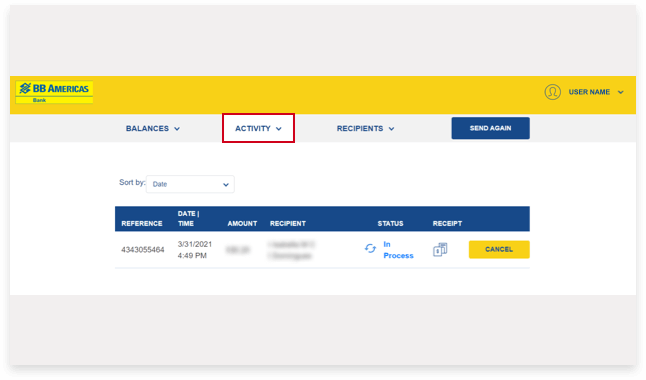Click the blurred amount value in the row
Screen dimensions: 646x380
[x=238, y=250]
